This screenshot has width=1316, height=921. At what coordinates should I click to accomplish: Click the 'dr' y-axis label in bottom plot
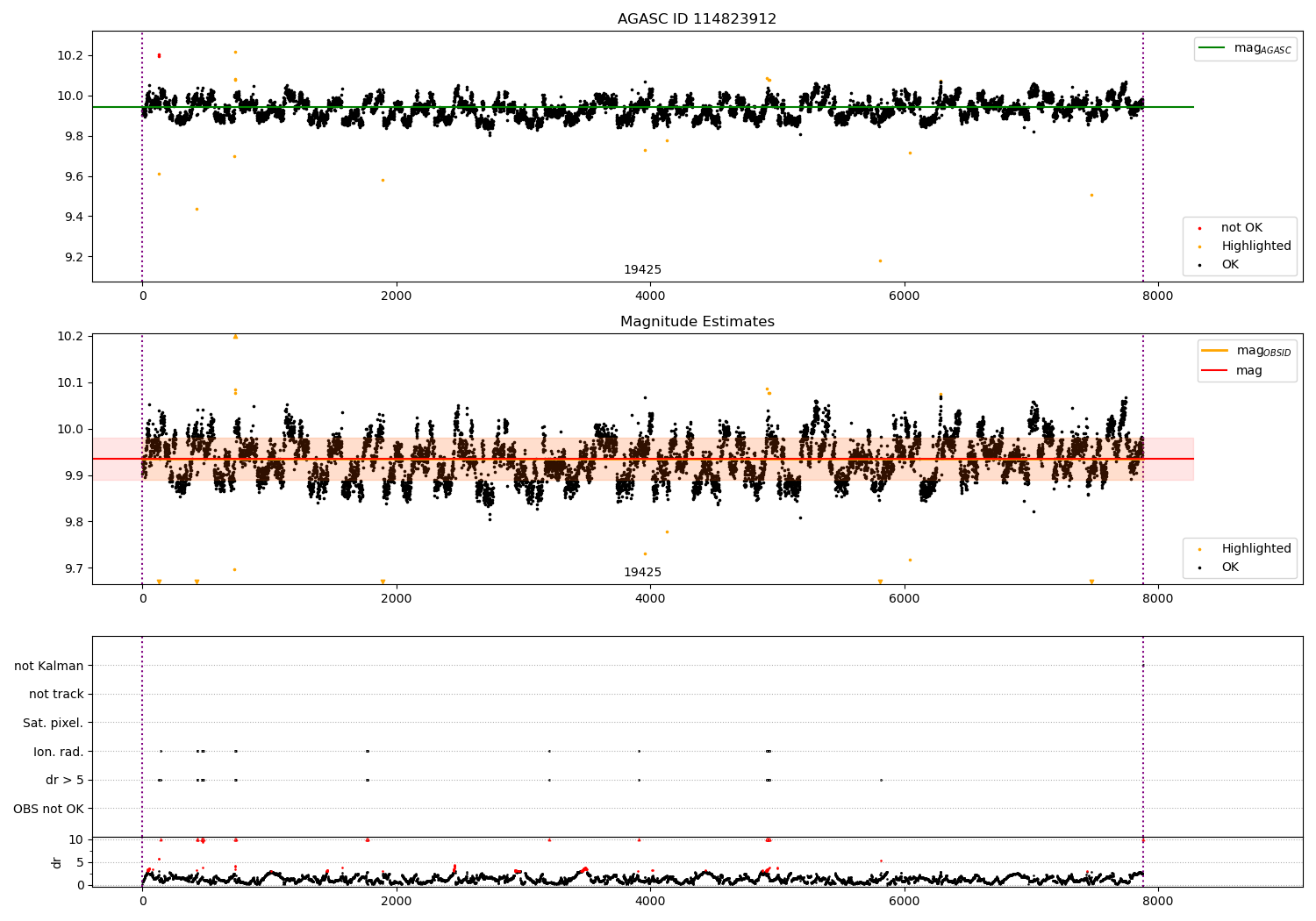point(57,863)
